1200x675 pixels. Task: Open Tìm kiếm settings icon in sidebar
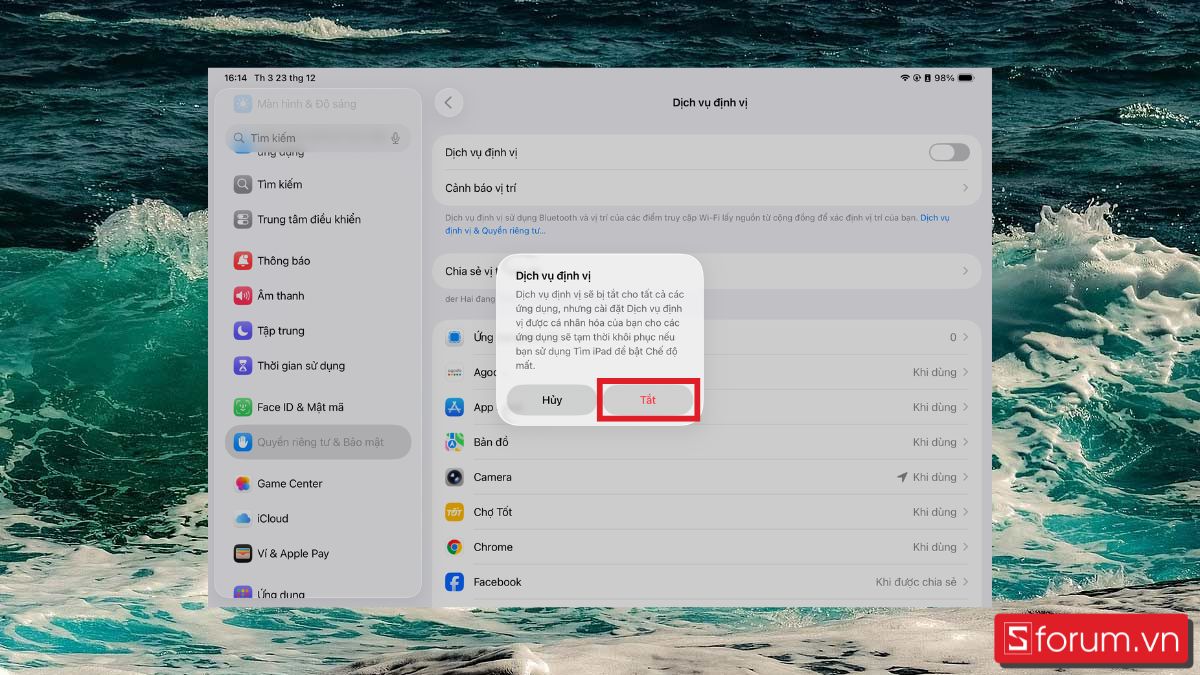[243, 184]
